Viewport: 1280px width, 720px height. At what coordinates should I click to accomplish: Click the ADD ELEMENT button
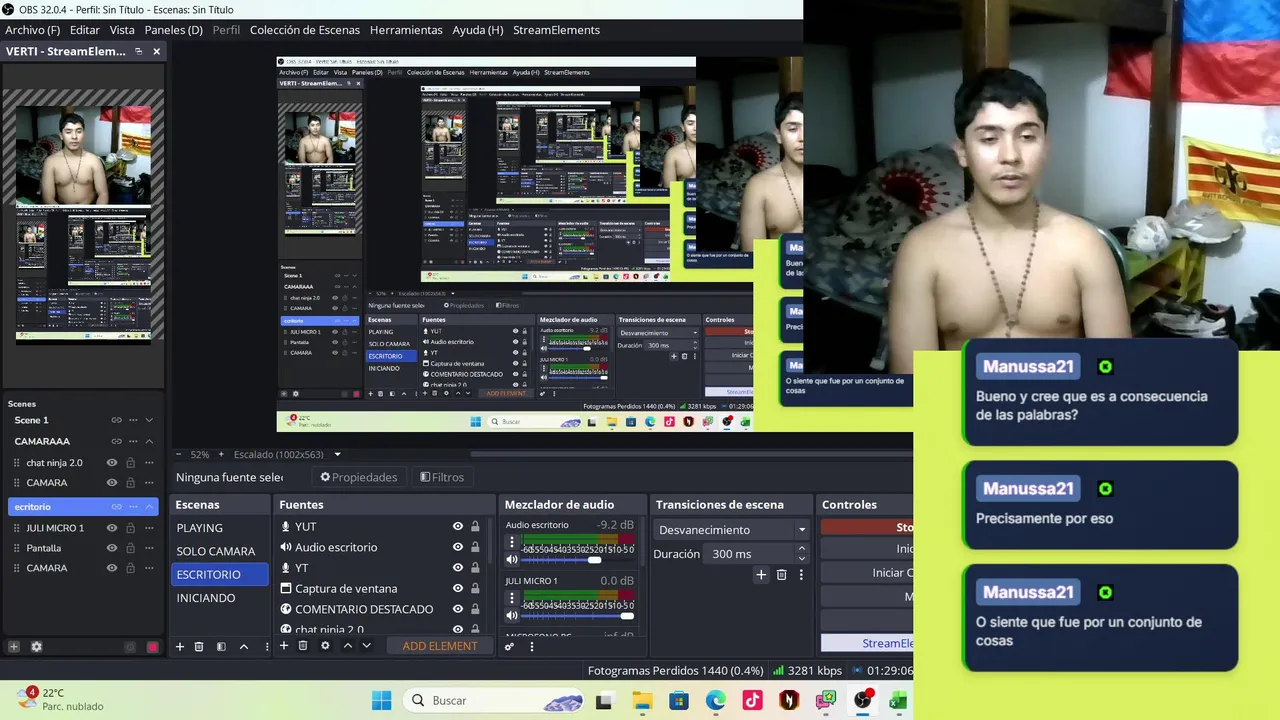(x=440, y=646)
